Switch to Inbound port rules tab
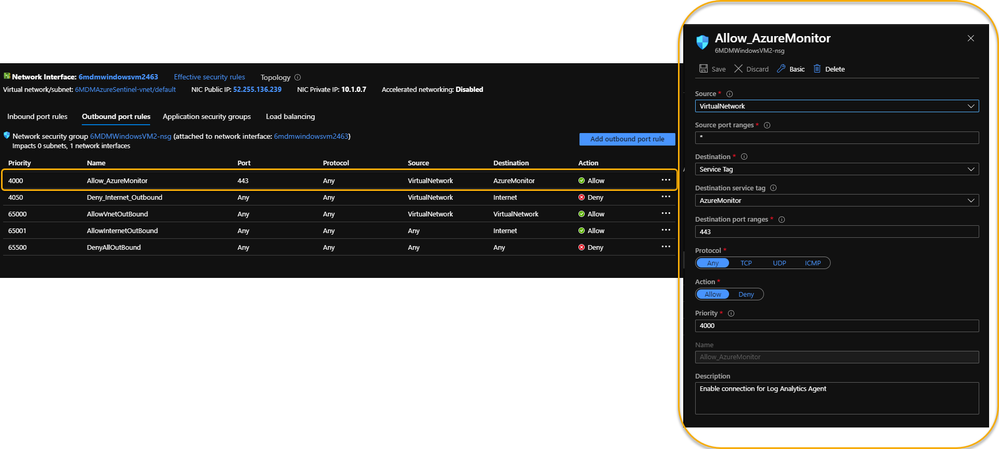The image size is (999, 449). [x=38, y=117]
